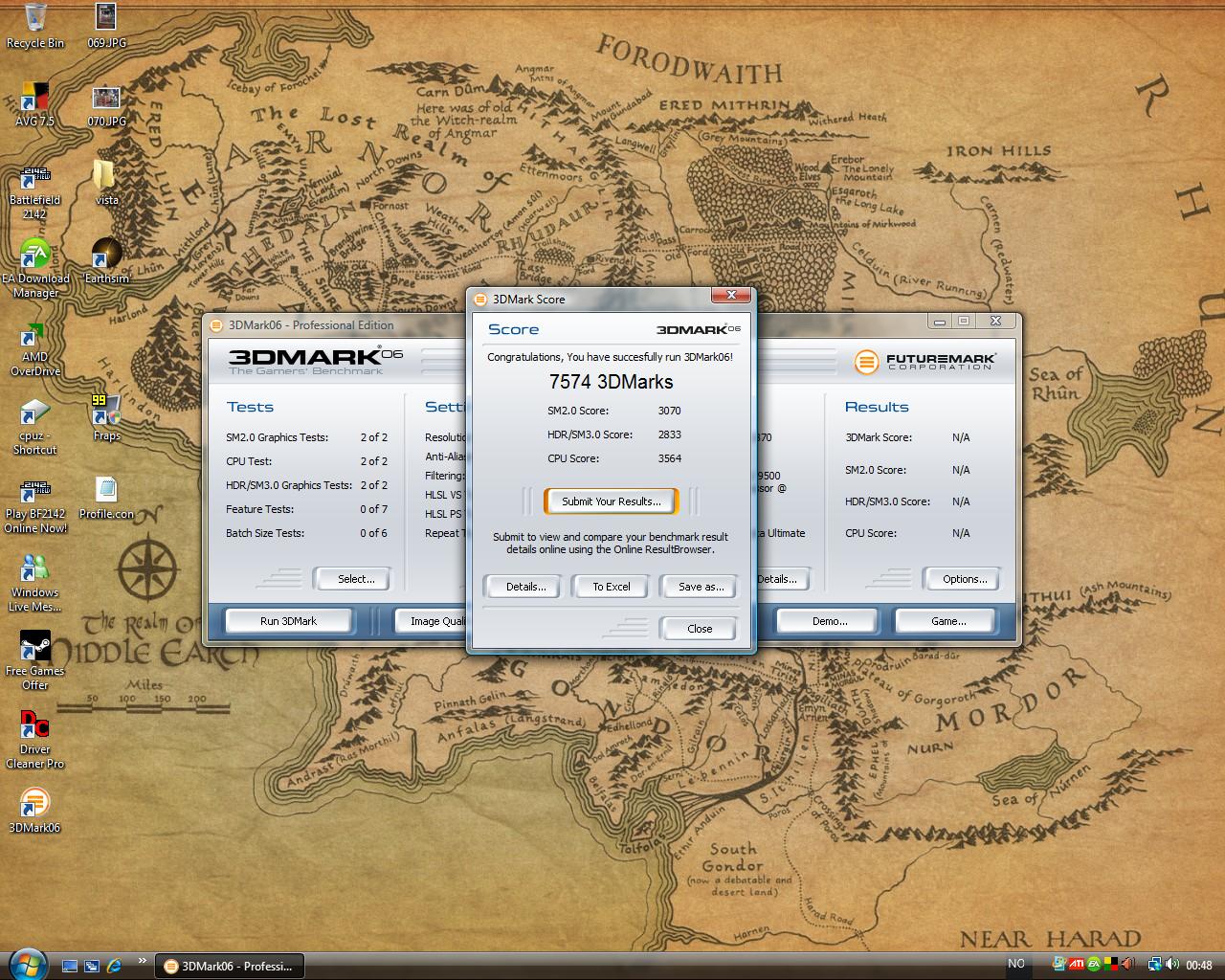The image size is (1225, 980).
Task: Click Submit Your Results button
Action: [x=611, y=501]
